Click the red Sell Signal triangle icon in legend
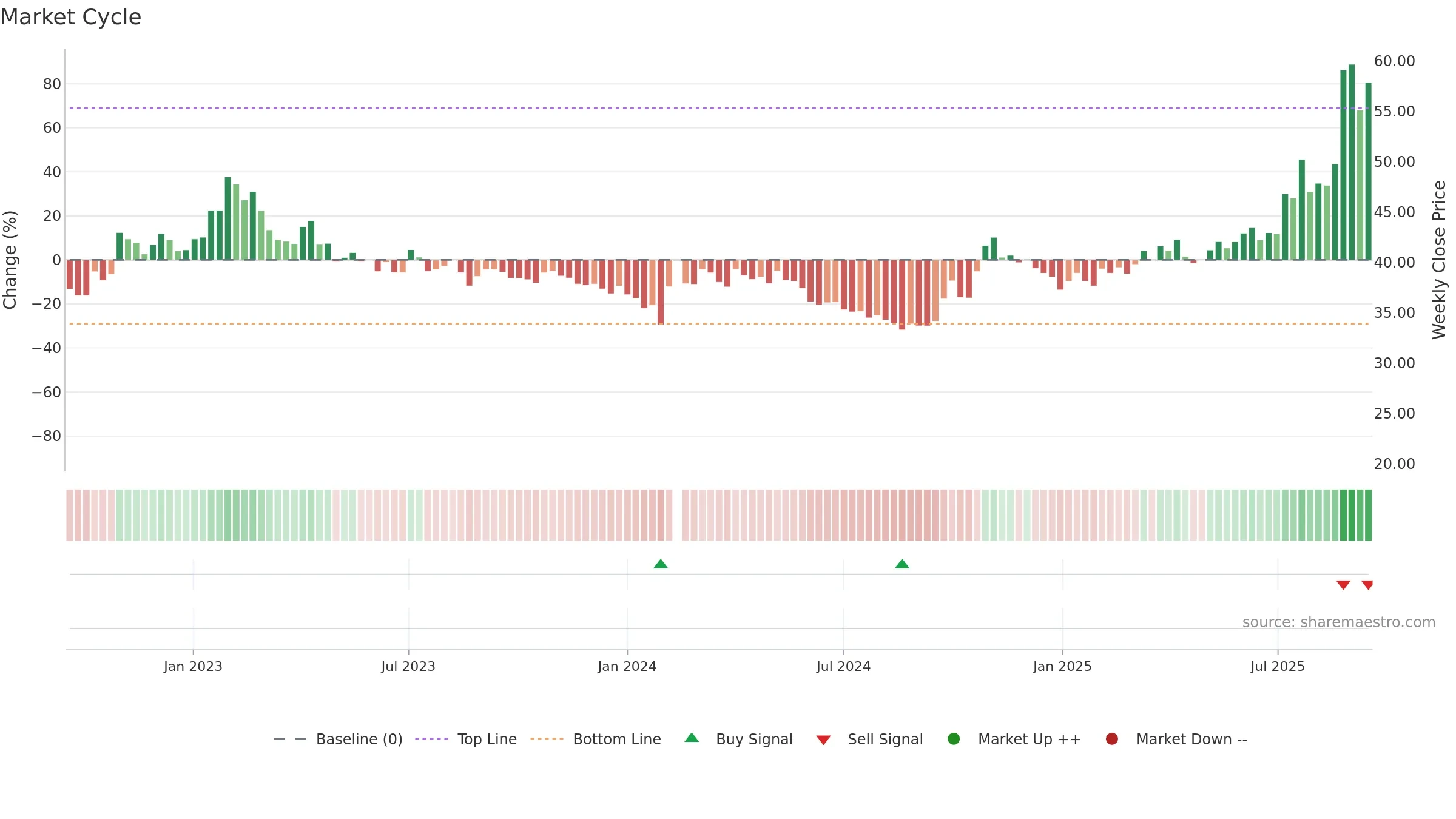The image size is (1456, 819). (823, 740)
